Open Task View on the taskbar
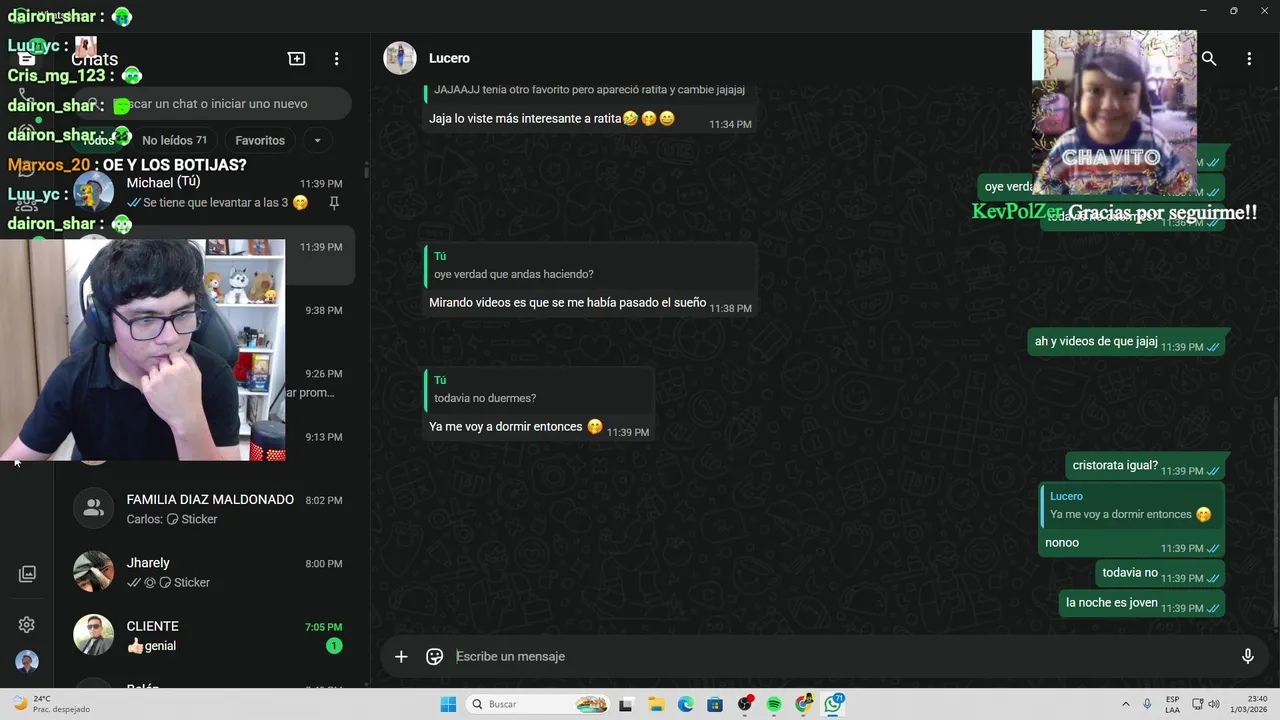 point(626,704)
